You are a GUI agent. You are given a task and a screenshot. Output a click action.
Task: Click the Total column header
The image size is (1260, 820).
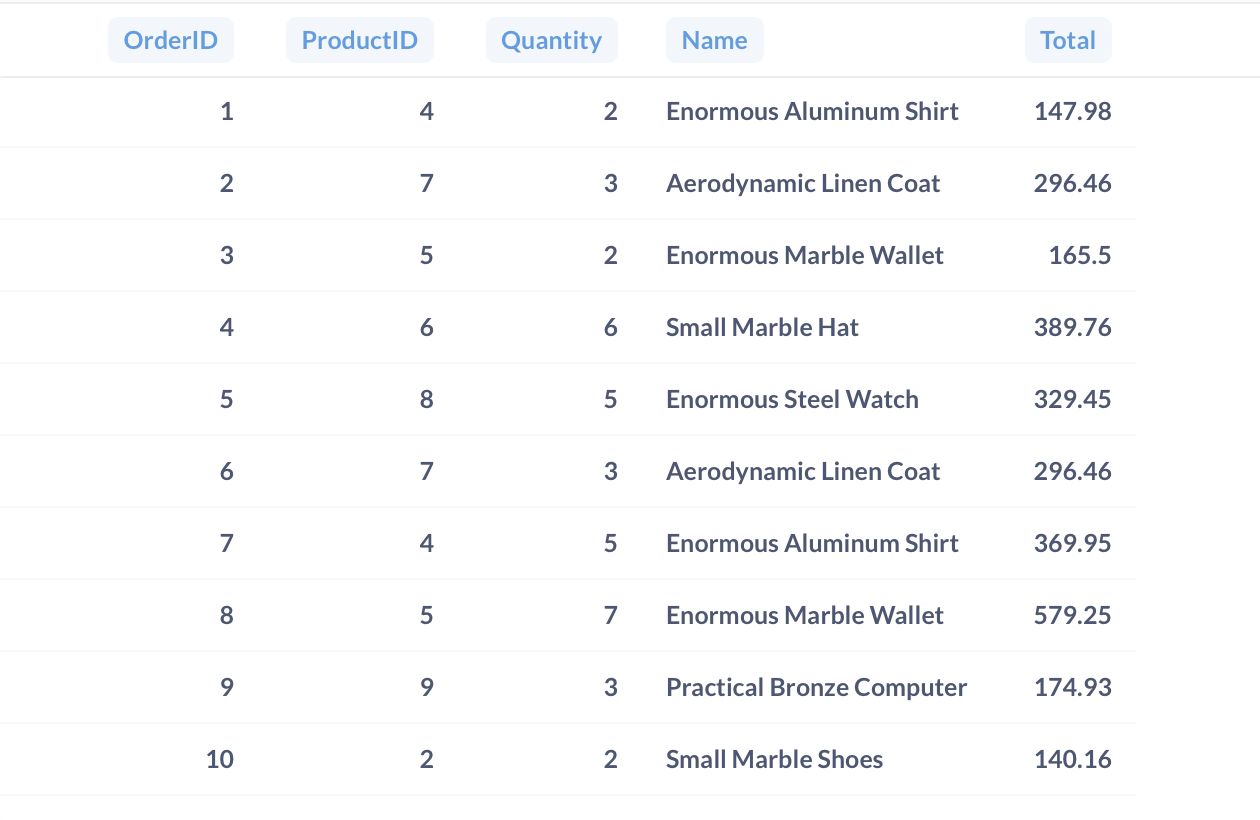[1068, 41]
